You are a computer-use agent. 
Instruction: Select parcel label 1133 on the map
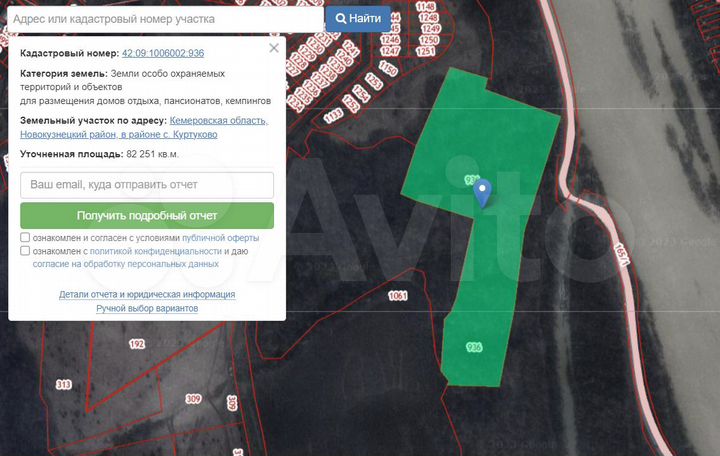tap(333, 115)
